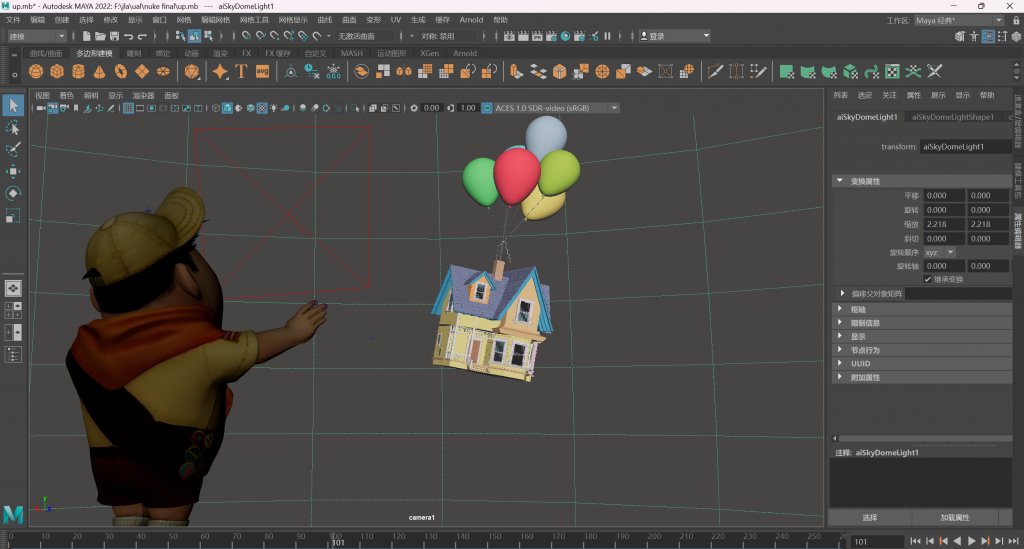Open the Arnold menu in menu bar
Viewport: 1024px width, 549px height.
[x=471, y=20]
